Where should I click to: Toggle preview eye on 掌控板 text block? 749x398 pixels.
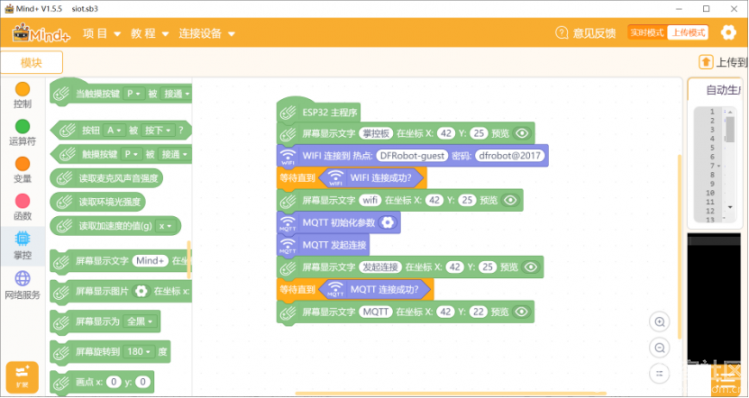pyautogui.click(x=522, y=133)
